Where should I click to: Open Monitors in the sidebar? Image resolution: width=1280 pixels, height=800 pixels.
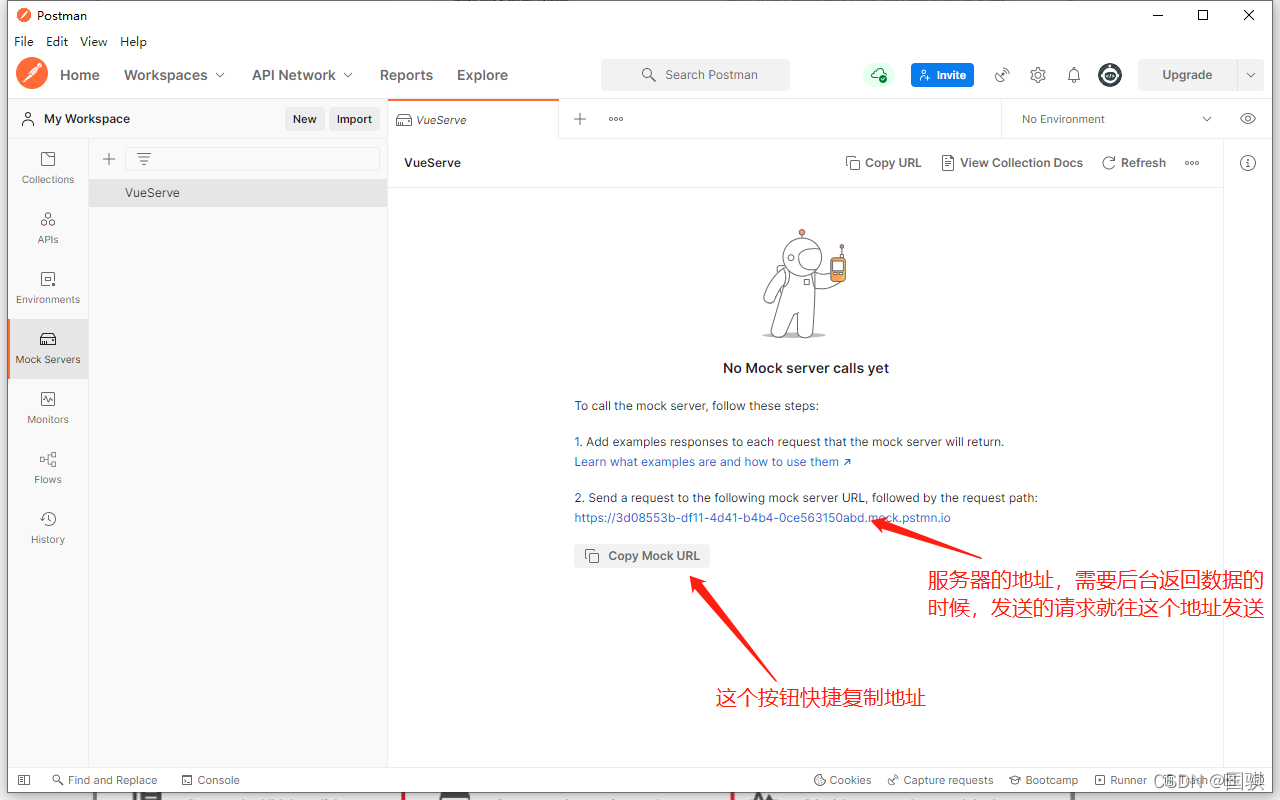(x=48, y=408)
